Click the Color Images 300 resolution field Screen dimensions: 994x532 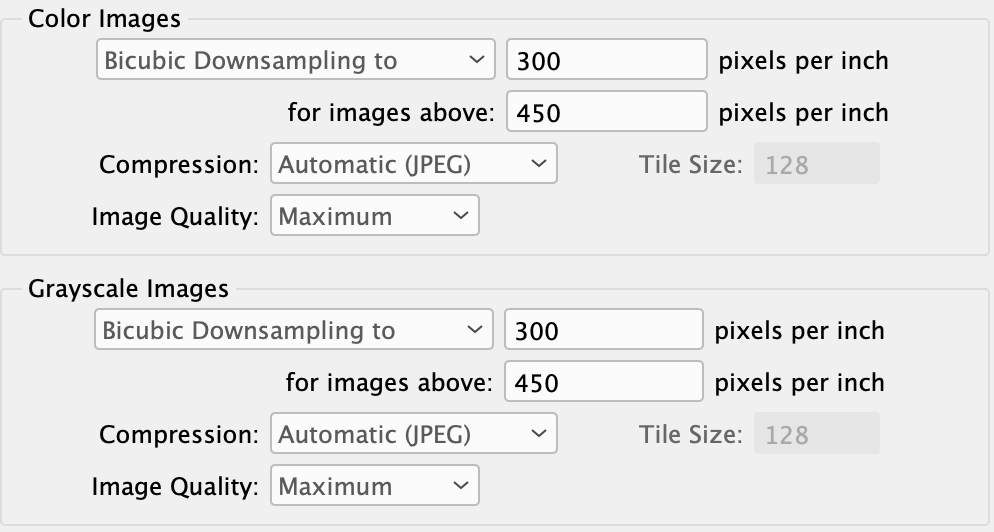[607, 60]
